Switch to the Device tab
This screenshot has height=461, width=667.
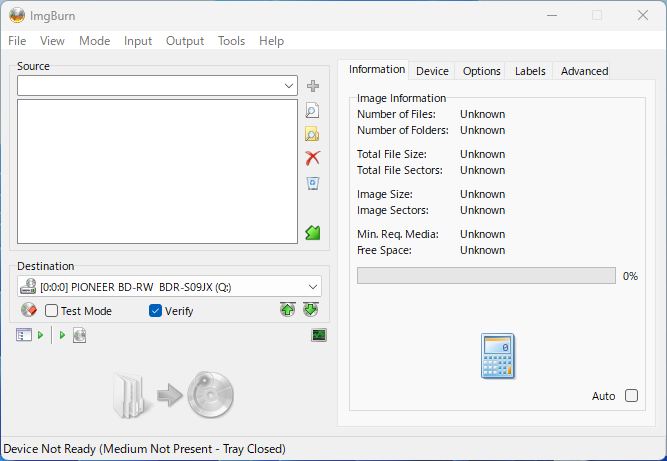[432, 71]
